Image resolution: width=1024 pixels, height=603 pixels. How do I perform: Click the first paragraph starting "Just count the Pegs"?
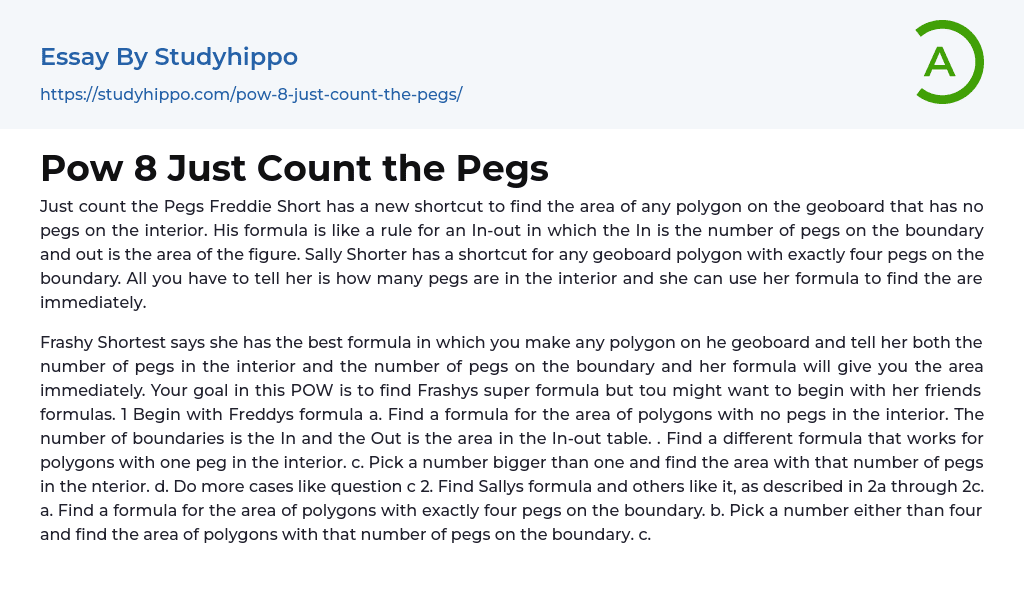click(511, 254)
